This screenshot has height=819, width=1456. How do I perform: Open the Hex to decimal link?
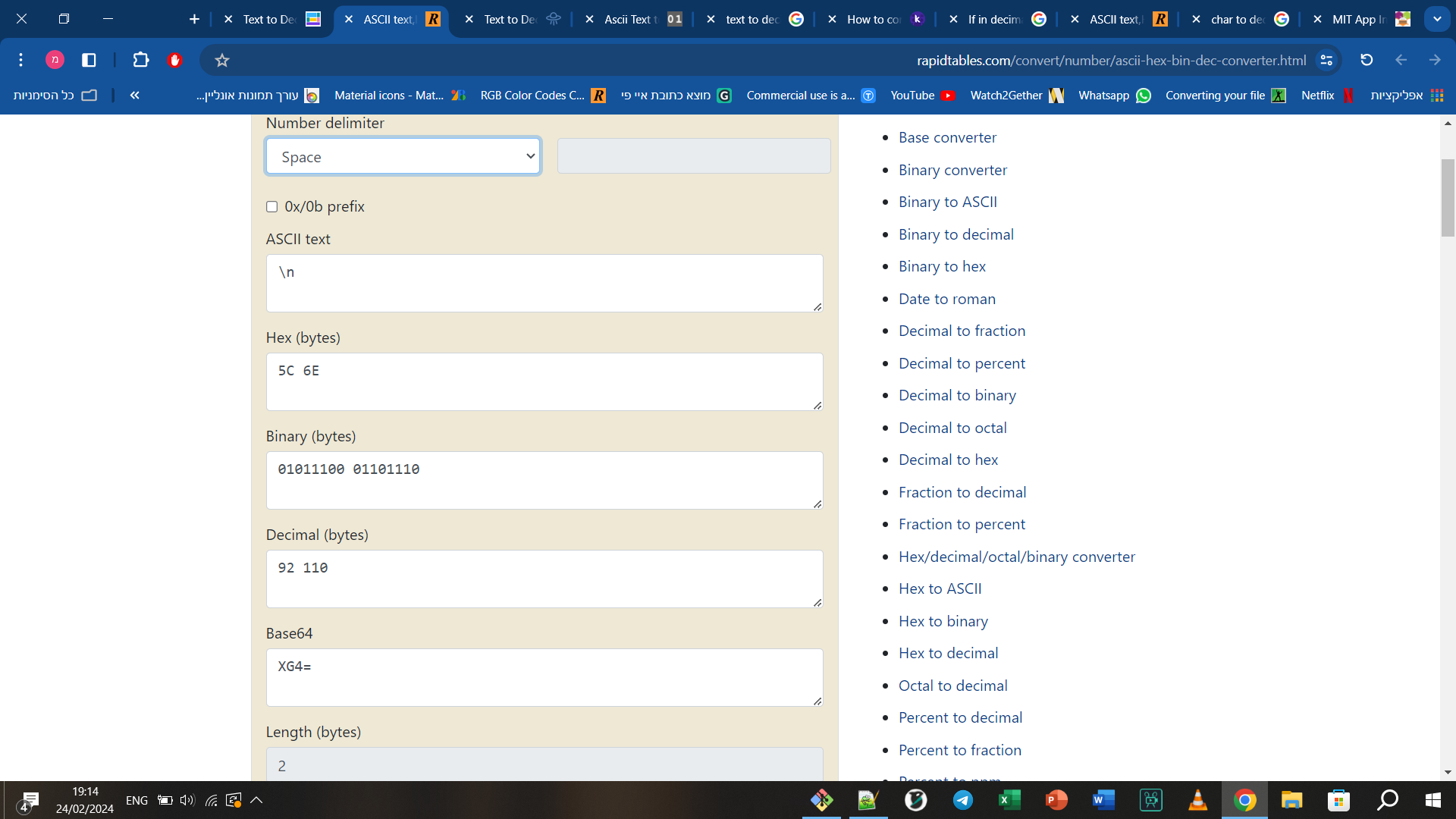coord(948,653)
